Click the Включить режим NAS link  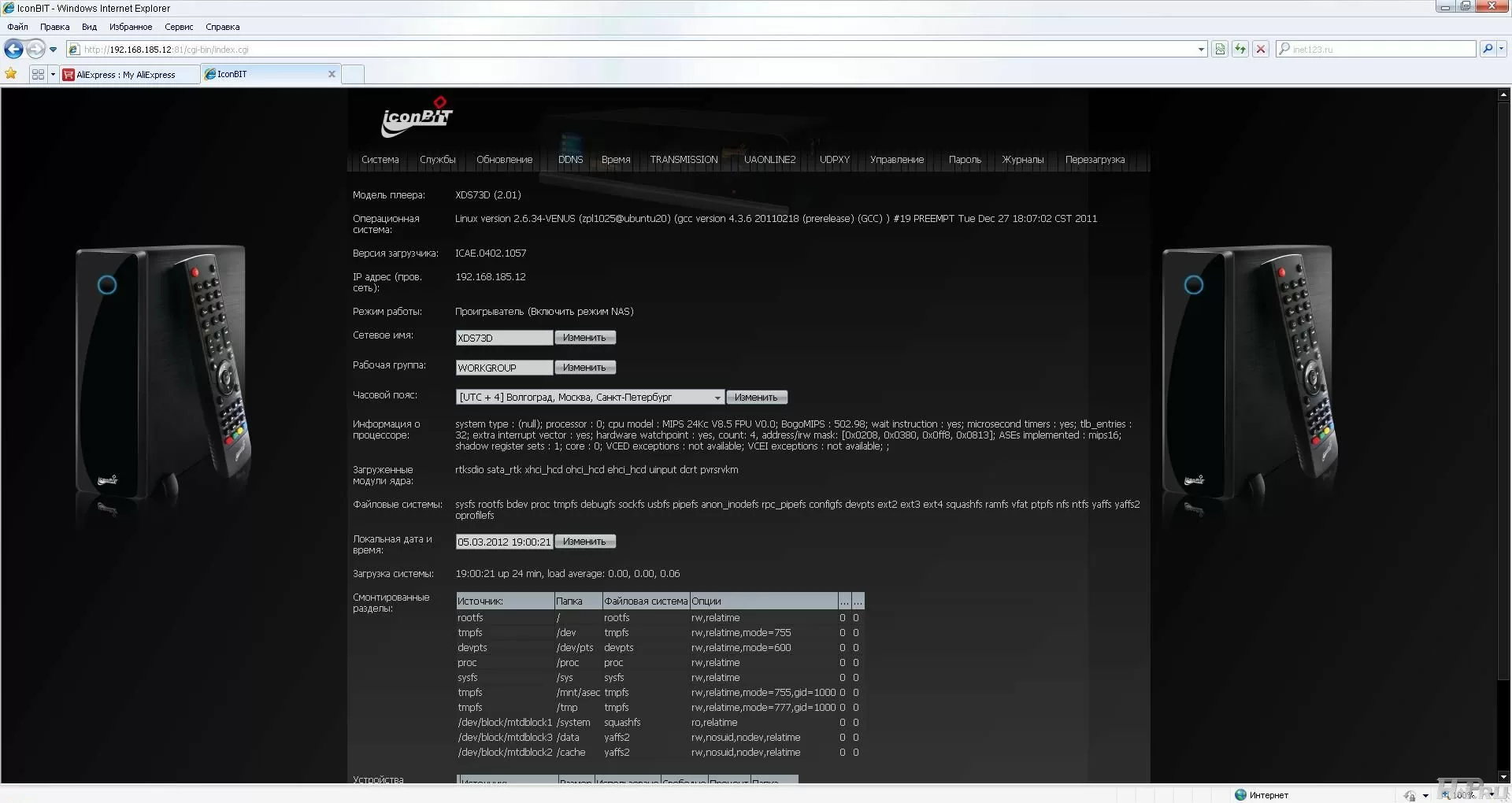[581, 312]
